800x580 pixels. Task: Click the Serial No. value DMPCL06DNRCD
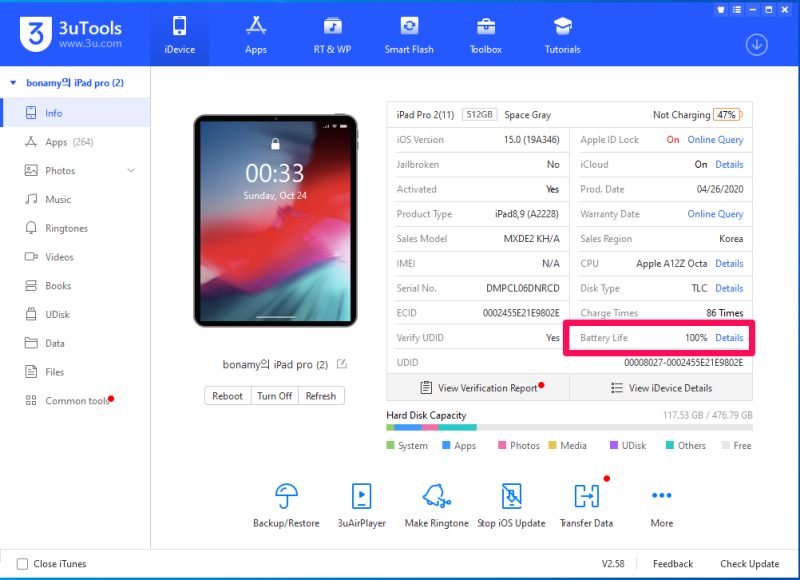pyautogui.click(x=523, y=288)
